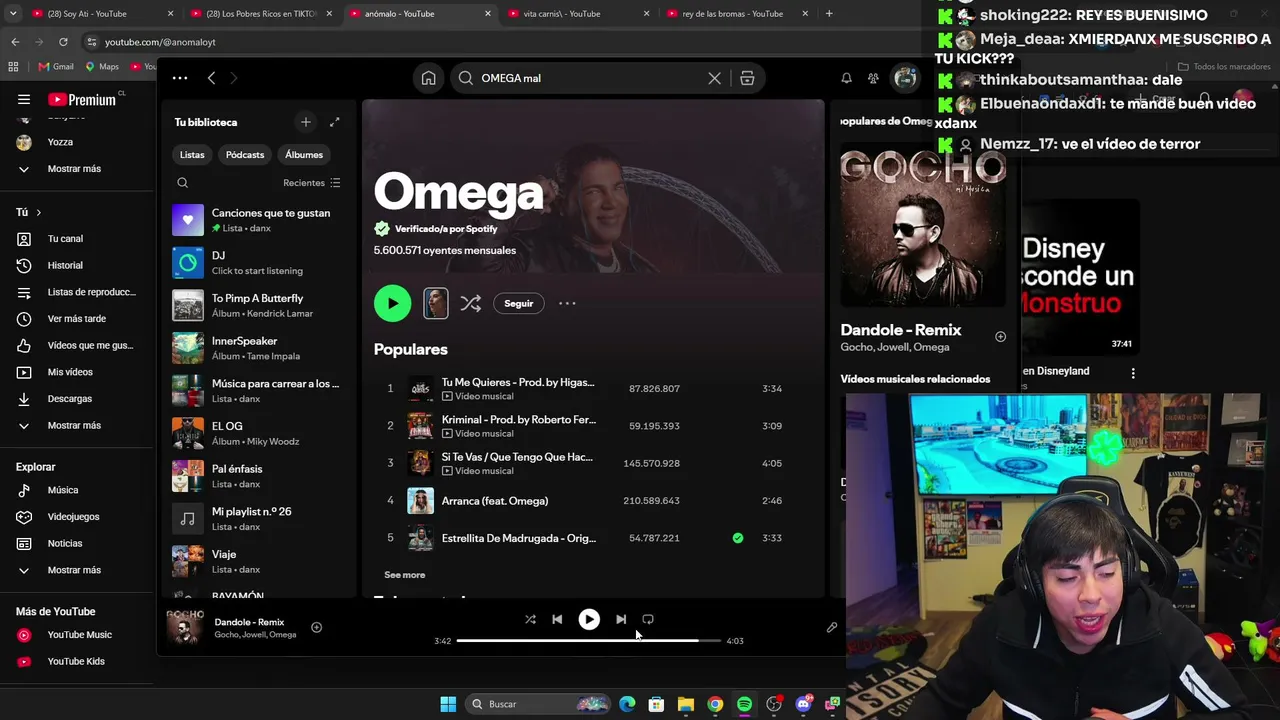The width and height of the screenshot is (1280, 720).
Task: Search within Tu biblioteca
Action: tap(182, 183)
